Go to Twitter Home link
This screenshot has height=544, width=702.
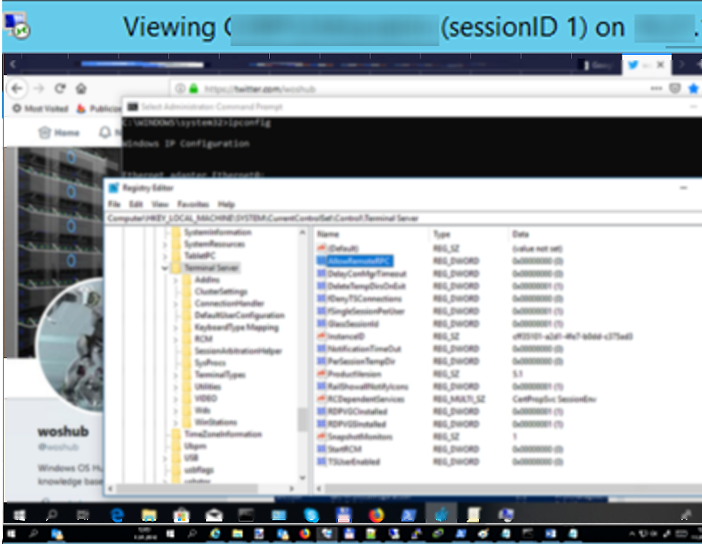point(59,133)
